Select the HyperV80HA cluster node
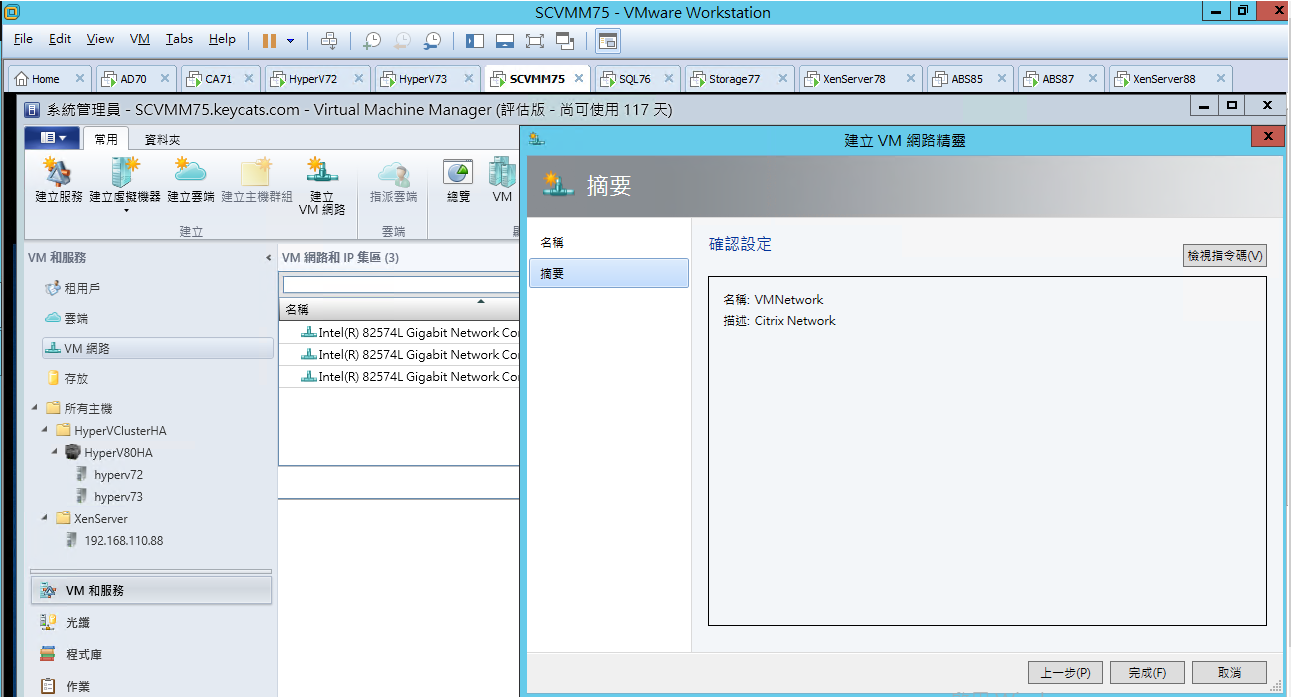1291x697 pixels. 118,453
